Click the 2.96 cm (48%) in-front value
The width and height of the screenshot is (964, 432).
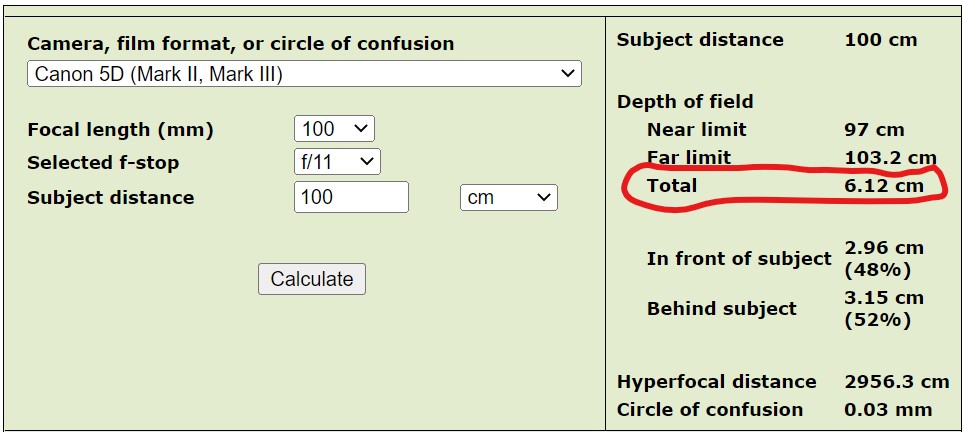[884, 258]
